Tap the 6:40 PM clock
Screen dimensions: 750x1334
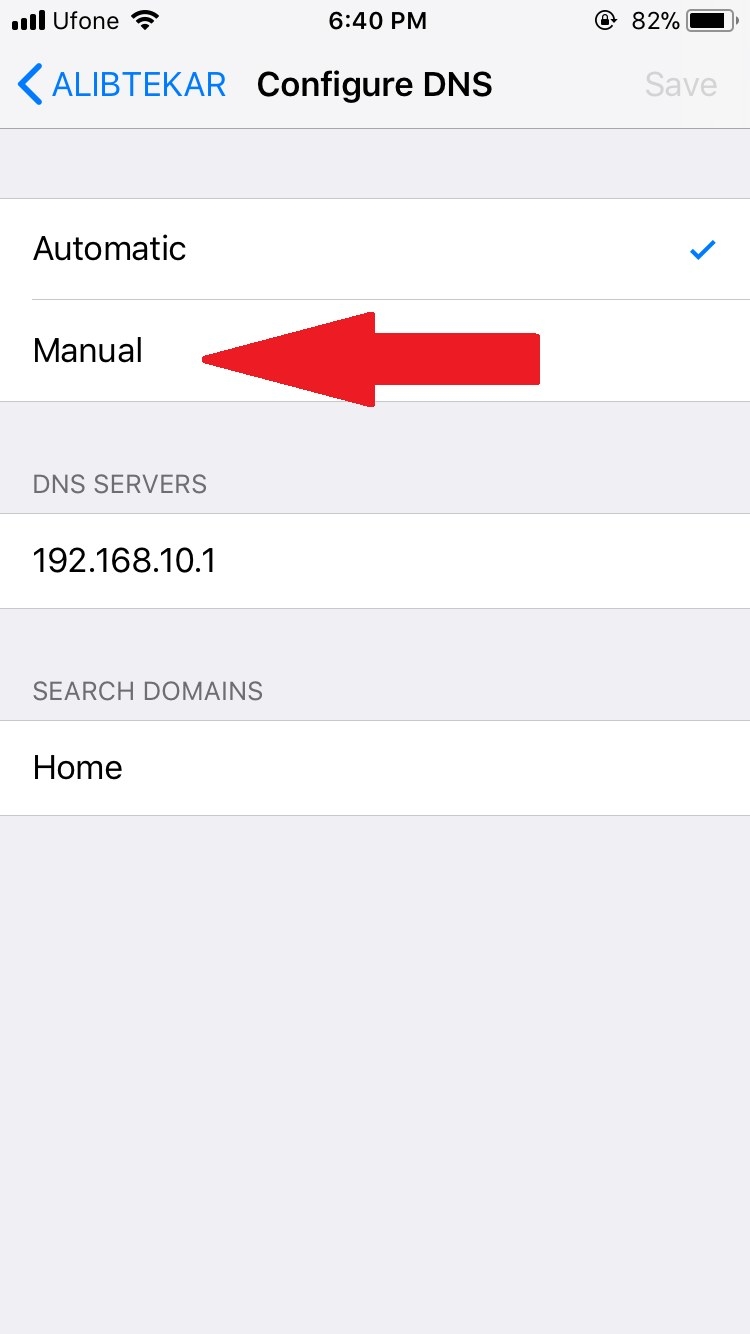point(377,20)
